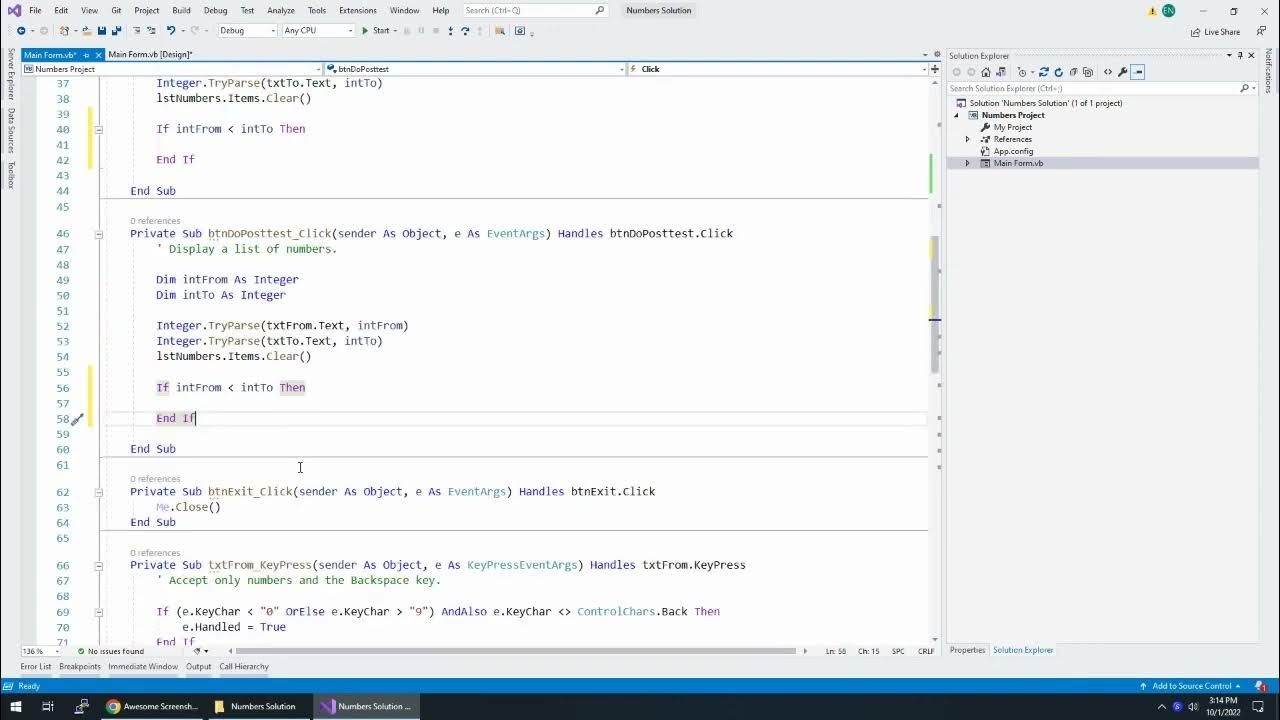This screenshot has width=1280, height=720.
Task: Click the View Code icon in Solution Explorer
Action: [x=1108, y=72]
